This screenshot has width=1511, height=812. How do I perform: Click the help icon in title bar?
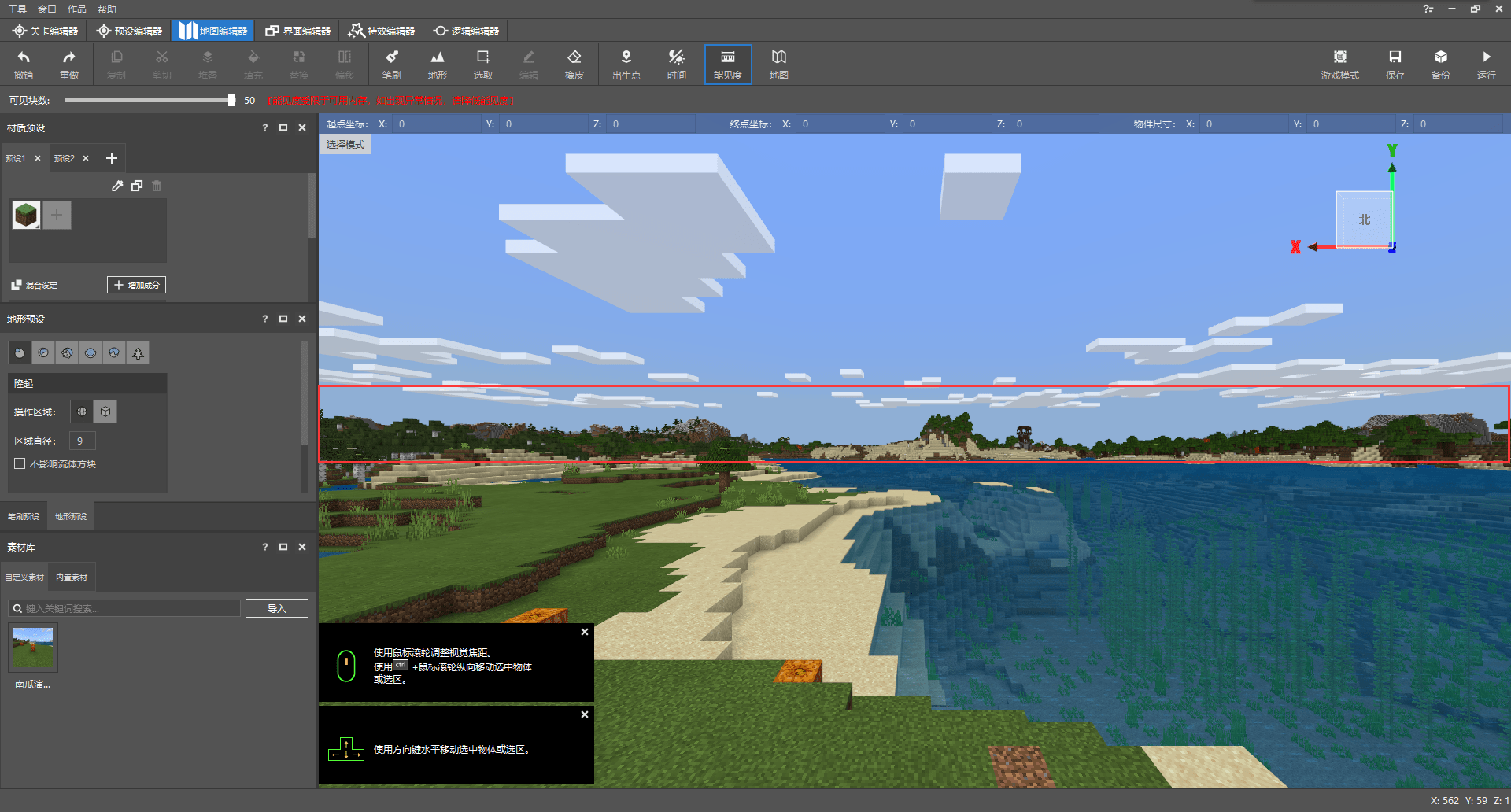click(1428, 9)
